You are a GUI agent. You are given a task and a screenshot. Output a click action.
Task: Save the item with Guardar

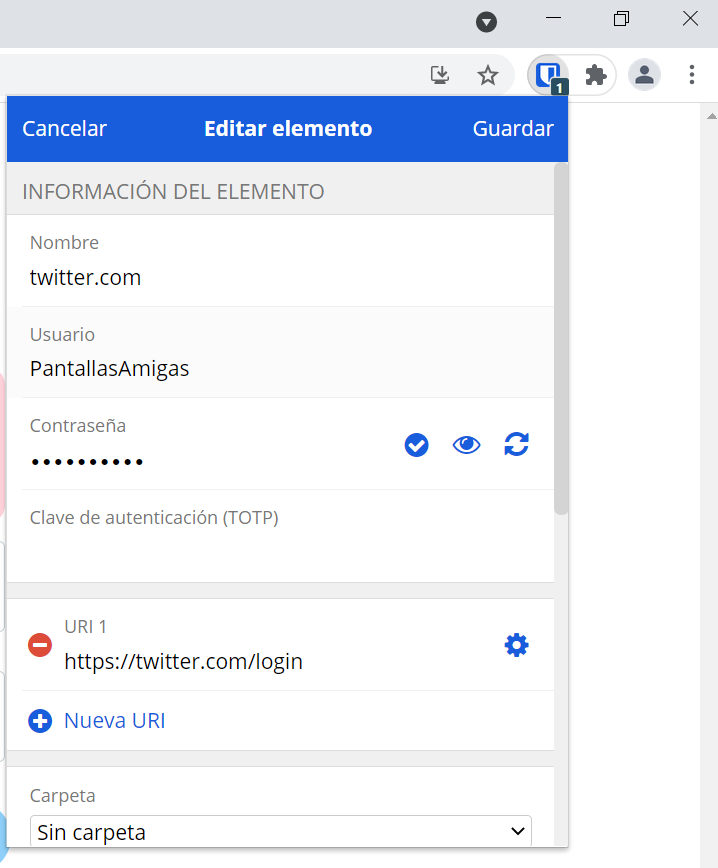coord(513,128)
